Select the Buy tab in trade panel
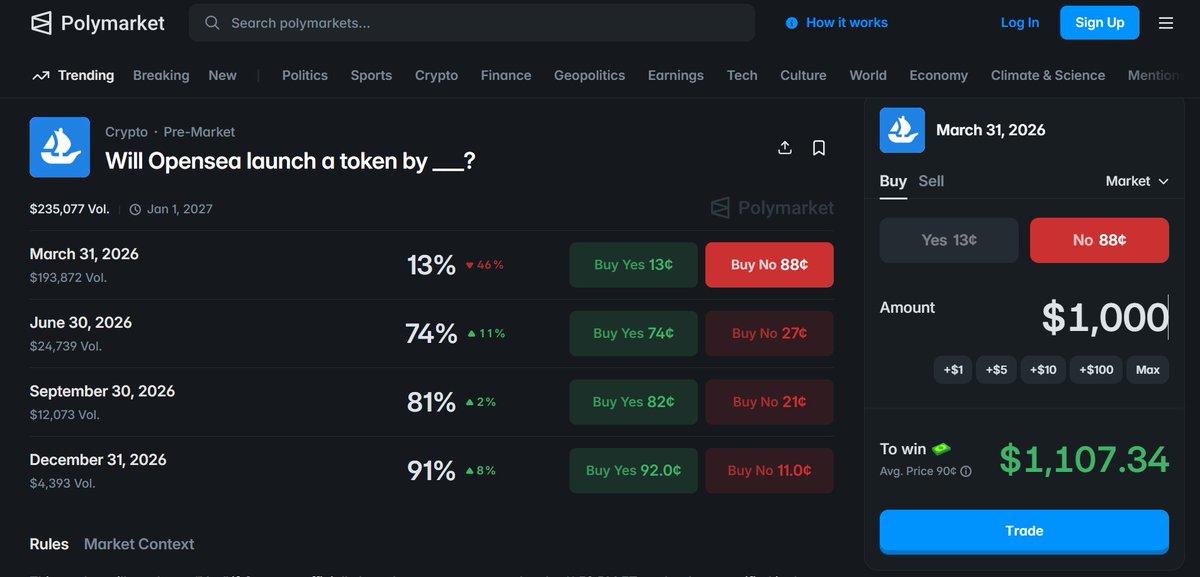The width and height of the screenshot is (1200, 577). point(893,181)
